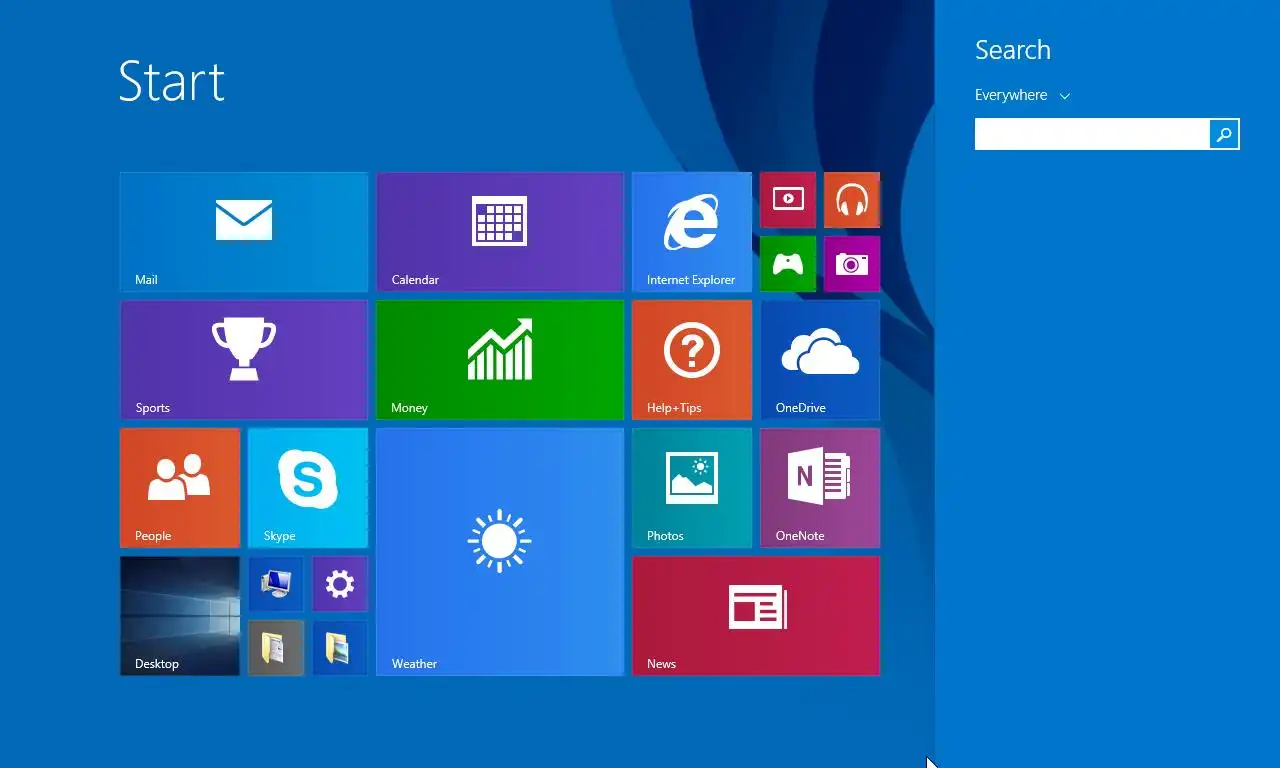Open the purple Camera tile
1280x768 pixels.
point(852,264)
